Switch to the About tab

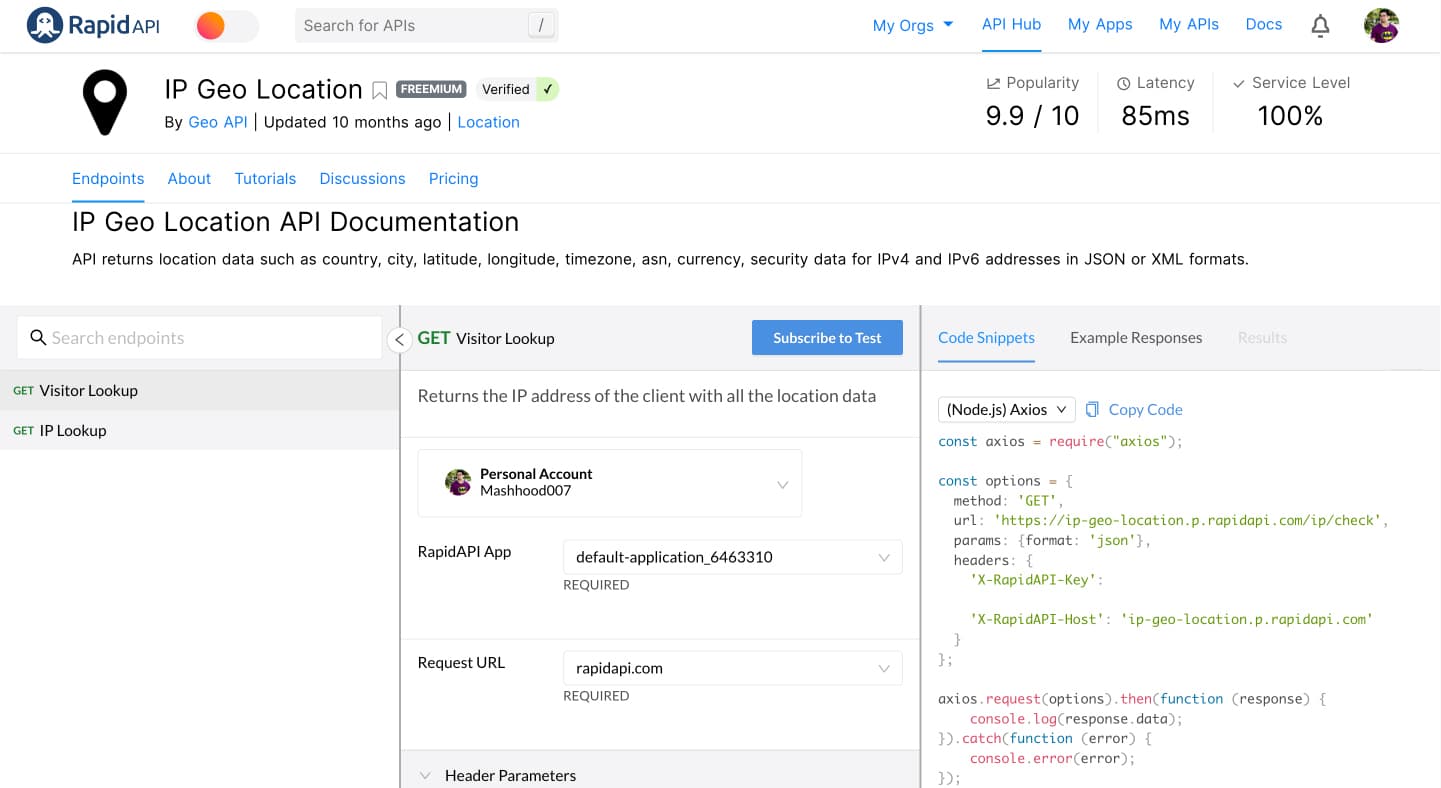click(x=189, y=178)
